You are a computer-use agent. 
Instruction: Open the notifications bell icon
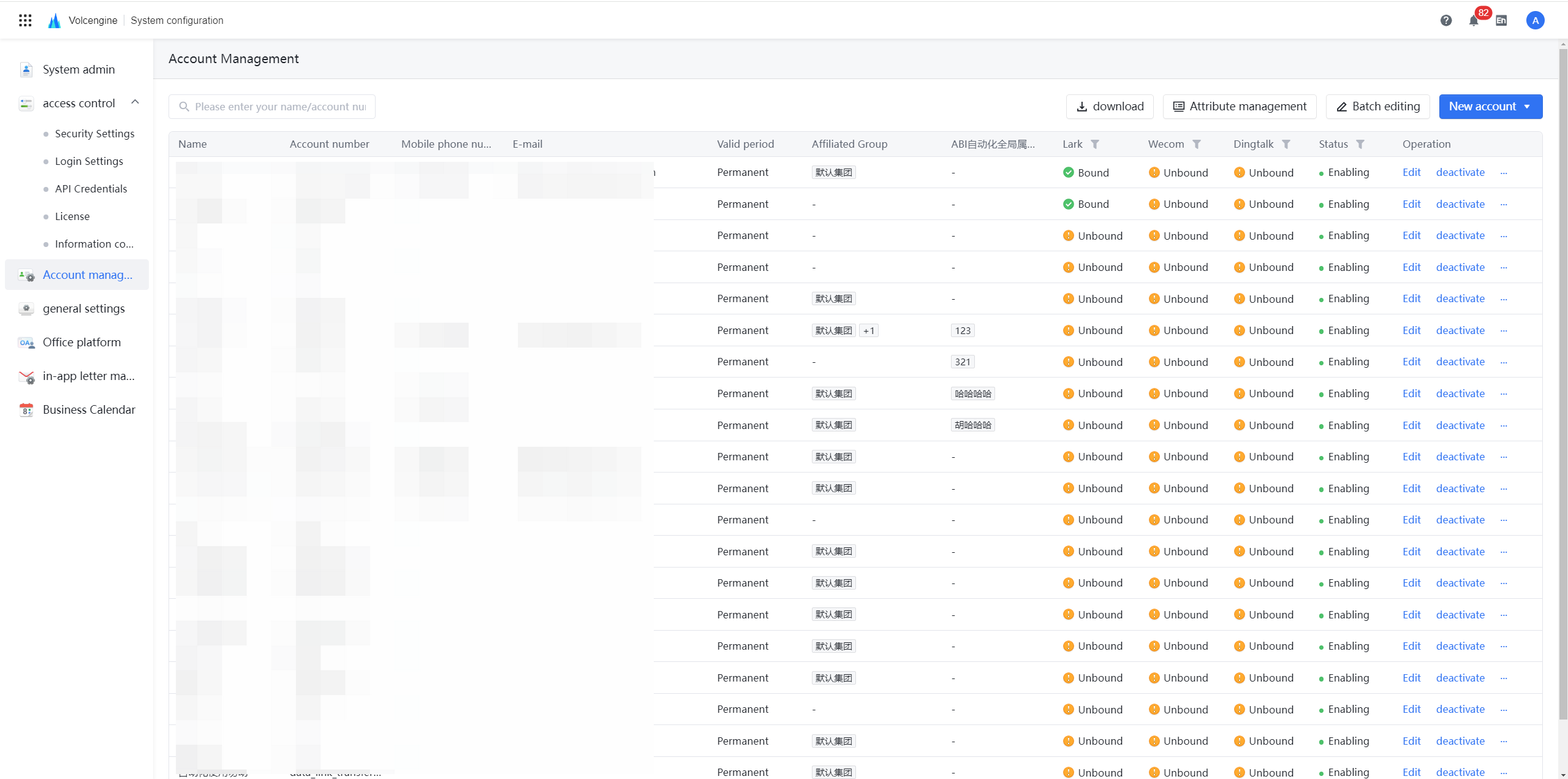pos(1474,21)
